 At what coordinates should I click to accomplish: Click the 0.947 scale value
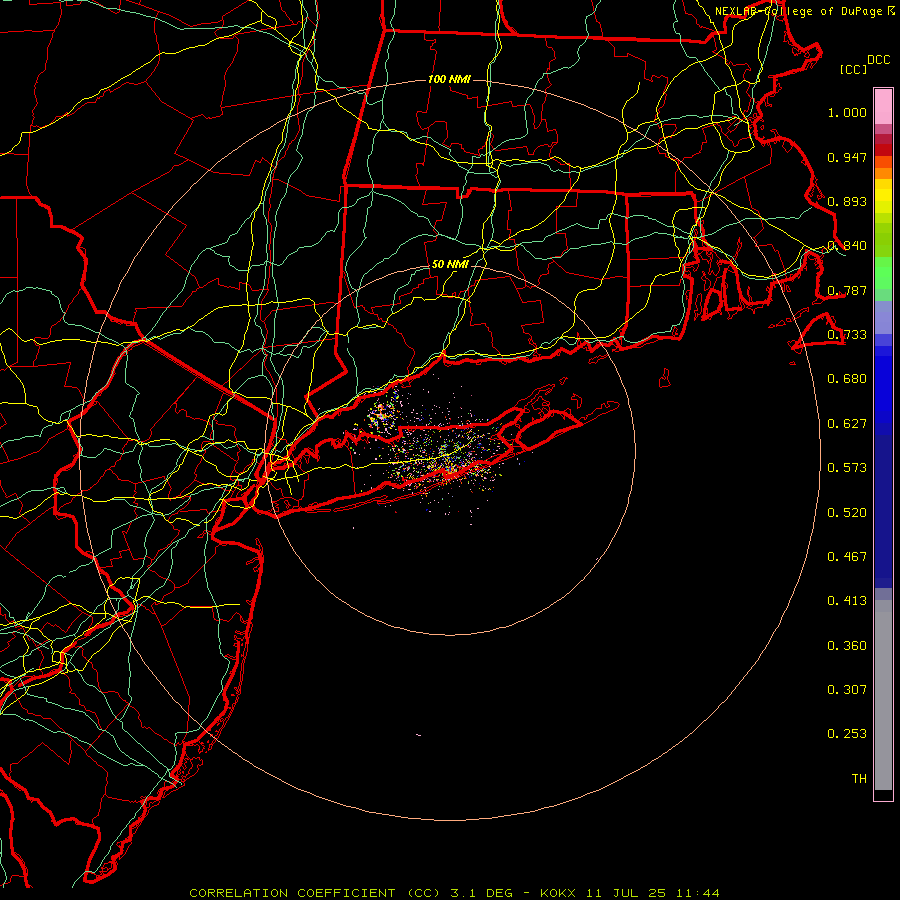[x=847, y=157]
